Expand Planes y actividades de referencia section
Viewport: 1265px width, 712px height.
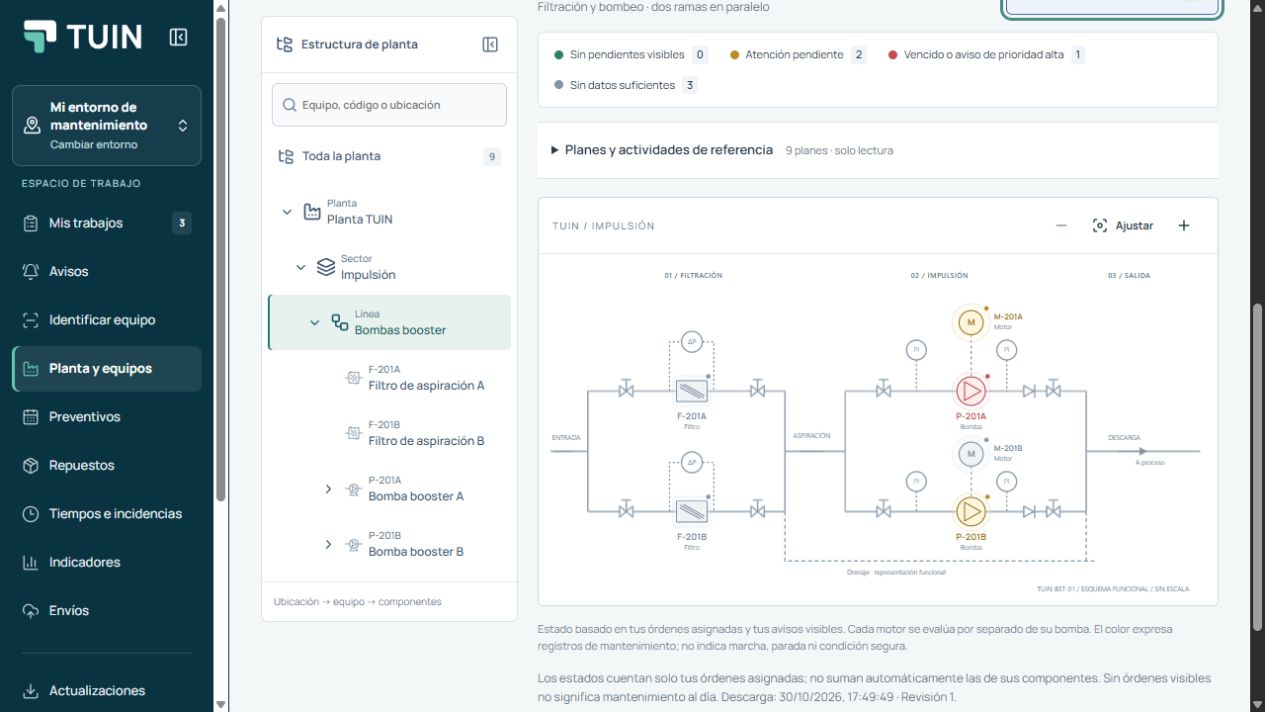878,150
